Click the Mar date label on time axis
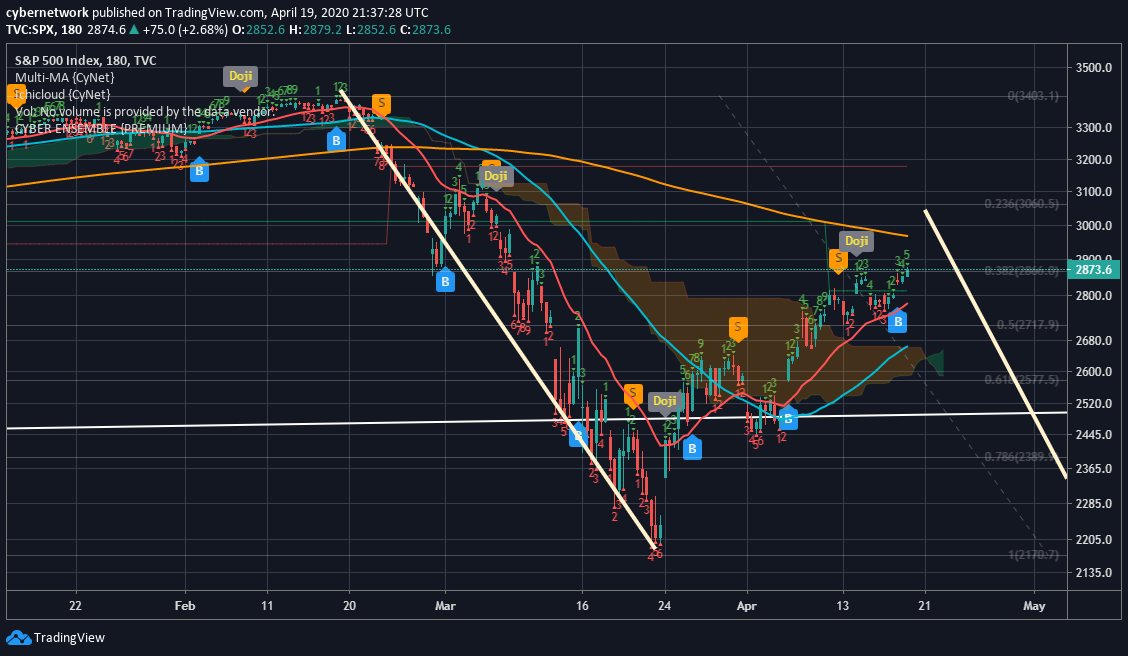Screen dimensions: 1128x656 coord(445,606)
